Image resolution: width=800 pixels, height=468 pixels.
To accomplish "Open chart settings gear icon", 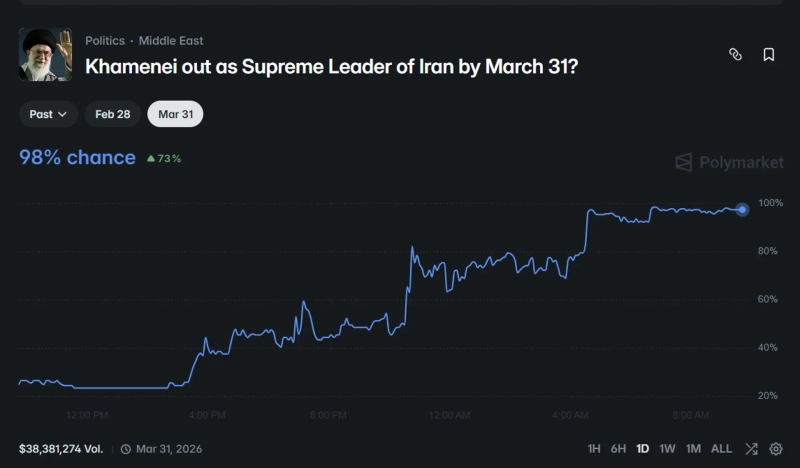I will click(x=776, y=449).
